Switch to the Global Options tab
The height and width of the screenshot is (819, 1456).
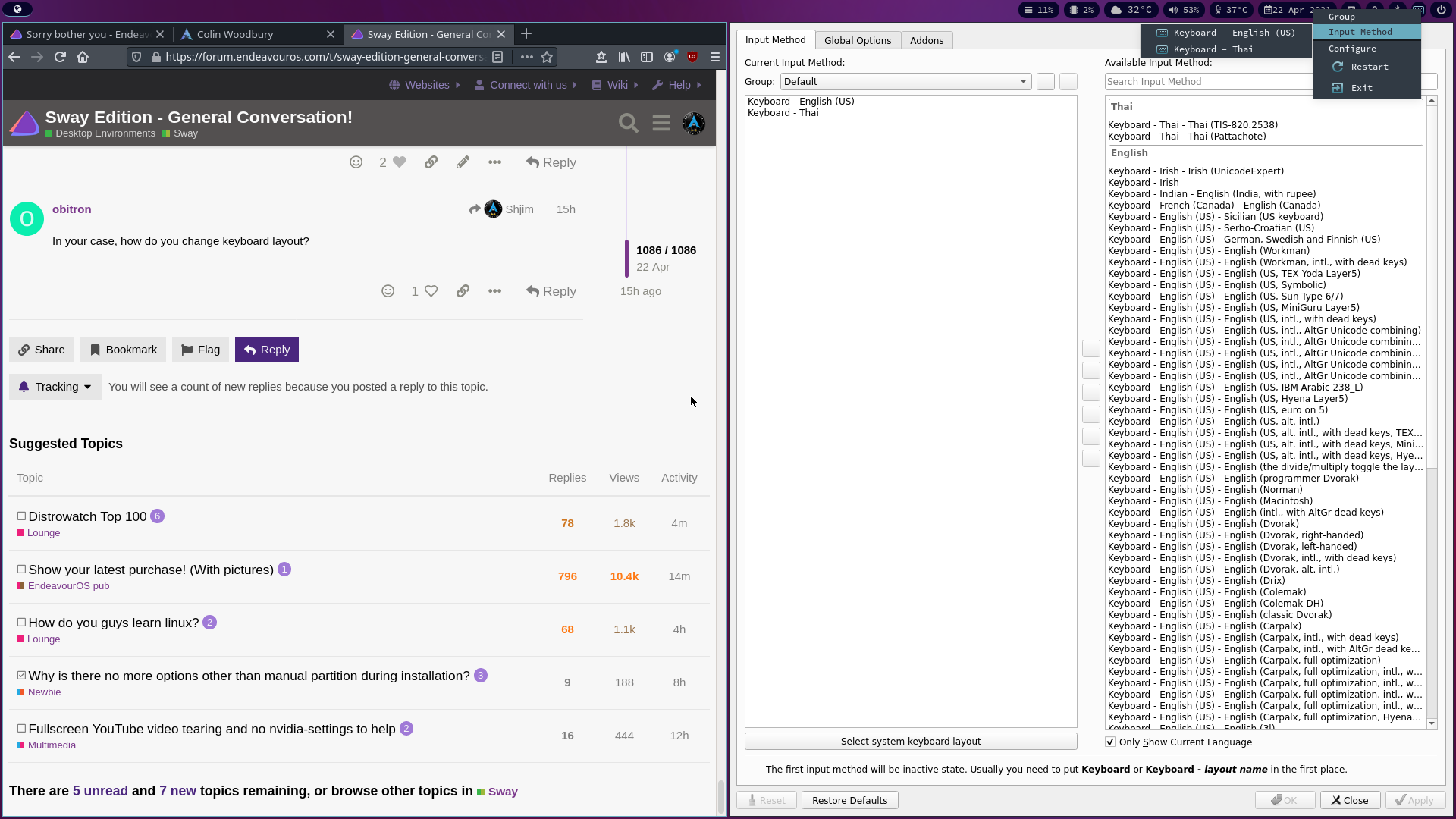click(x=858, y=40)
